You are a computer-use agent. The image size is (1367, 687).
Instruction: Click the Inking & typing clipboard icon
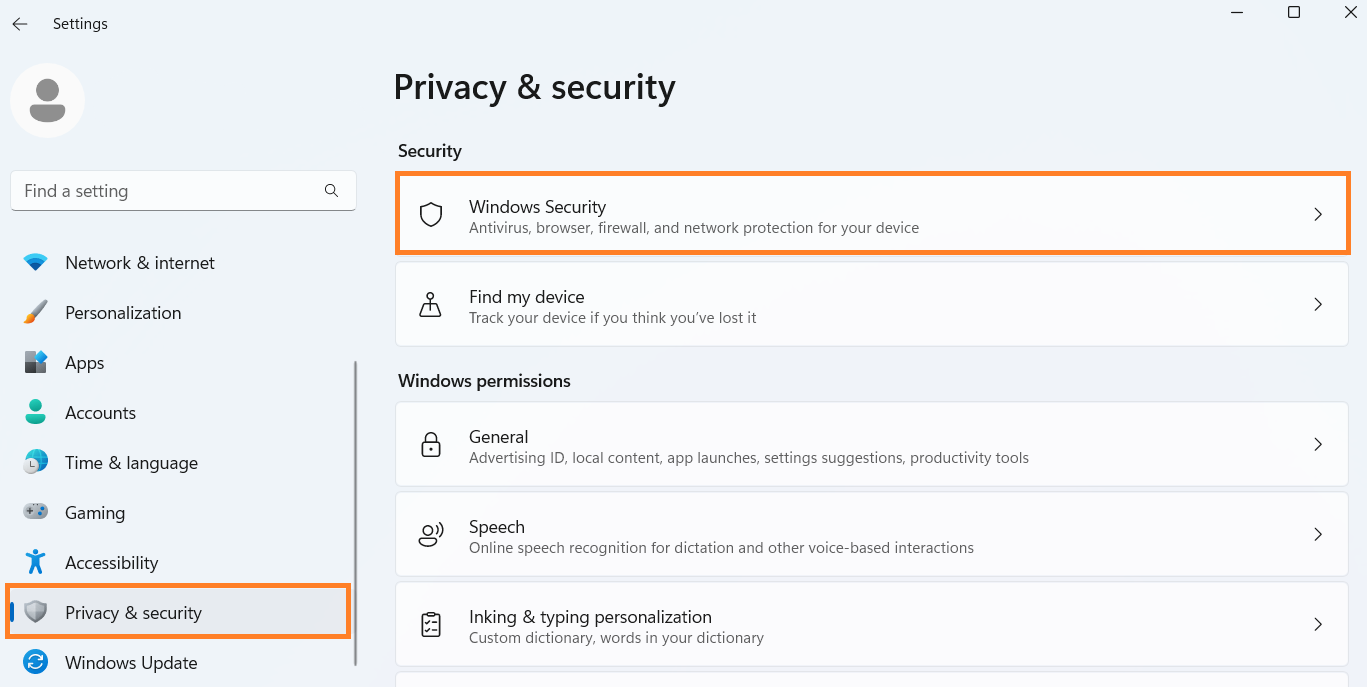[431, 625]
